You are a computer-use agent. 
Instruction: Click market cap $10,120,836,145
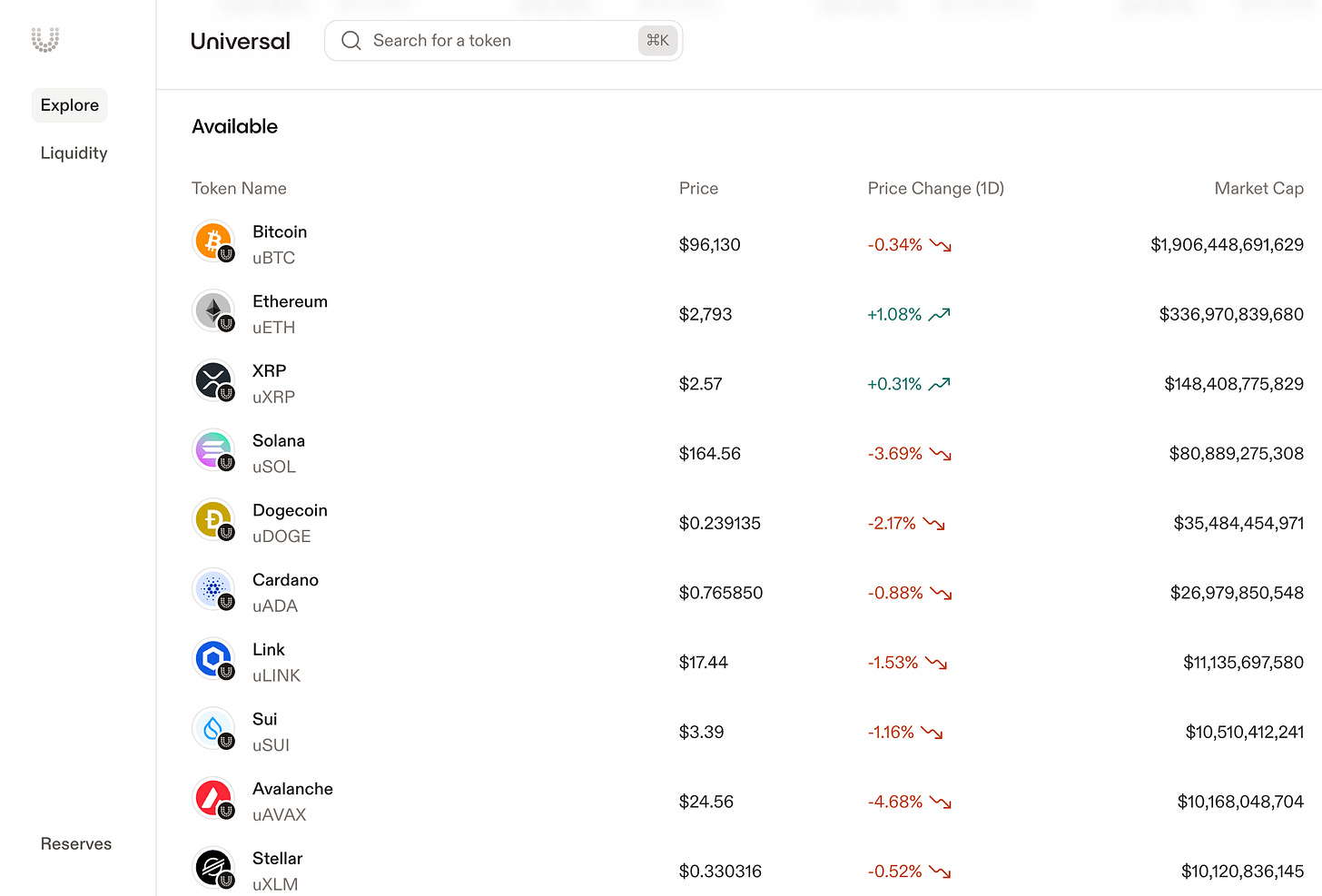[x=1242, y=871]
